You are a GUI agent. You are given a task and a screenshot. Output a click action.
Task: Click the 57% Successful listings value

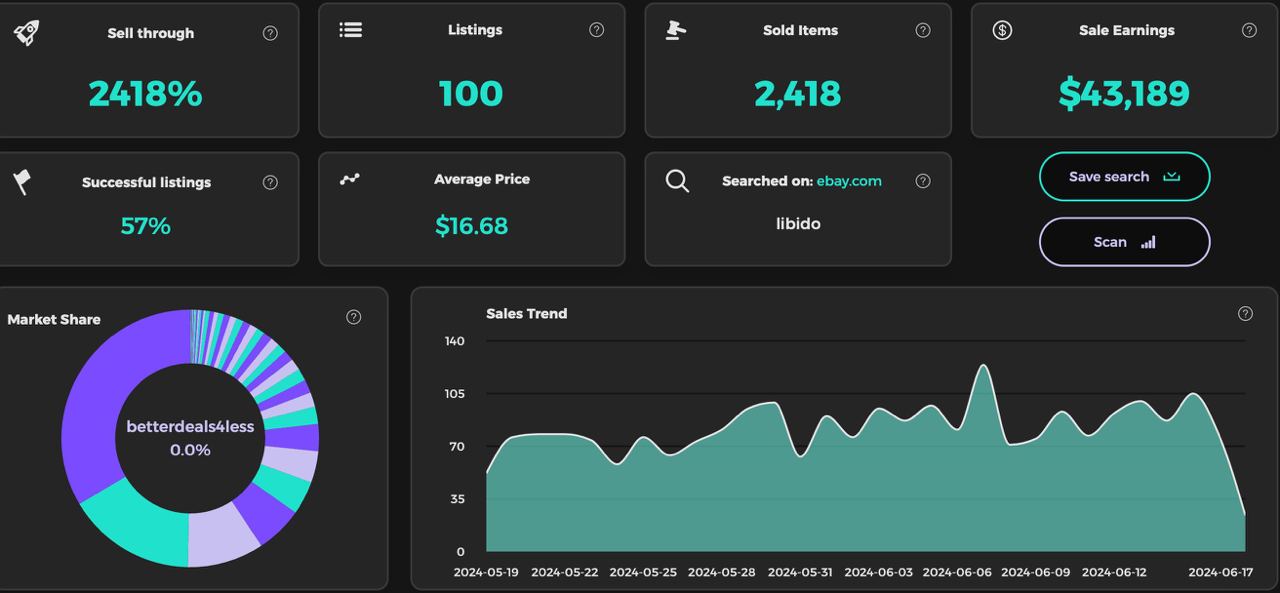coord(145,226)
